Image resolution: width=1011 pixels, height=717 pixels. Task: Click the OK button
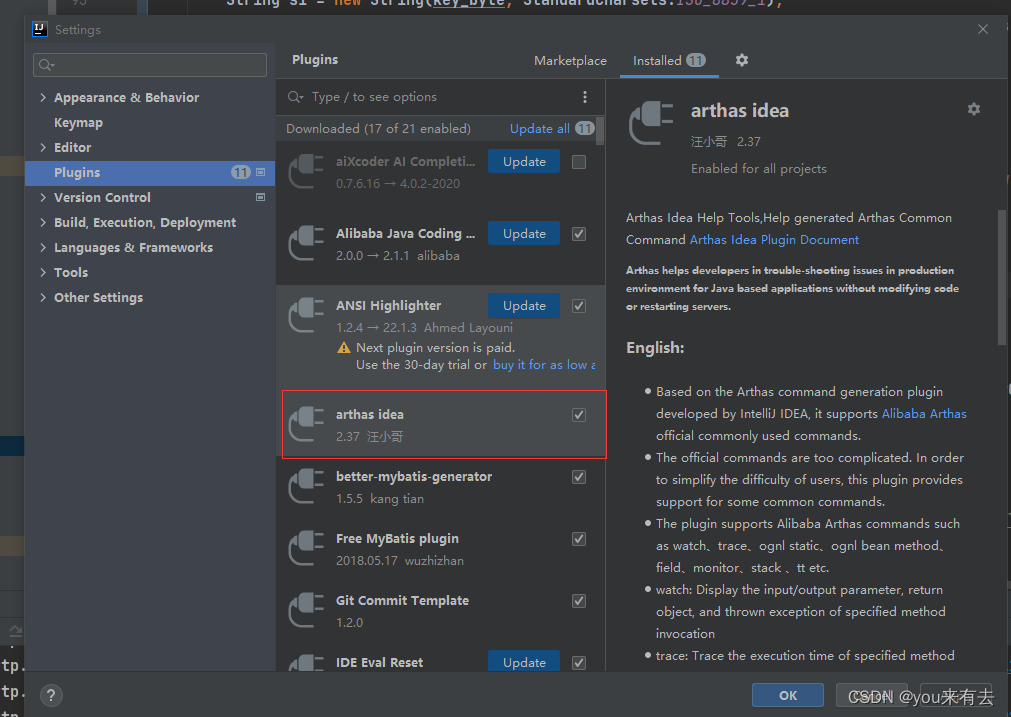point(788,695)
